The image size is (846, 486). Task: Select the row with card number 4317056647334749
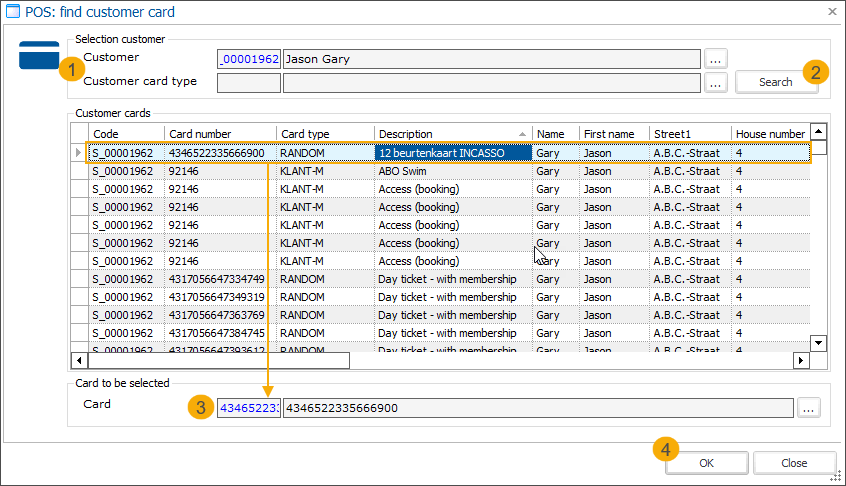217,279
